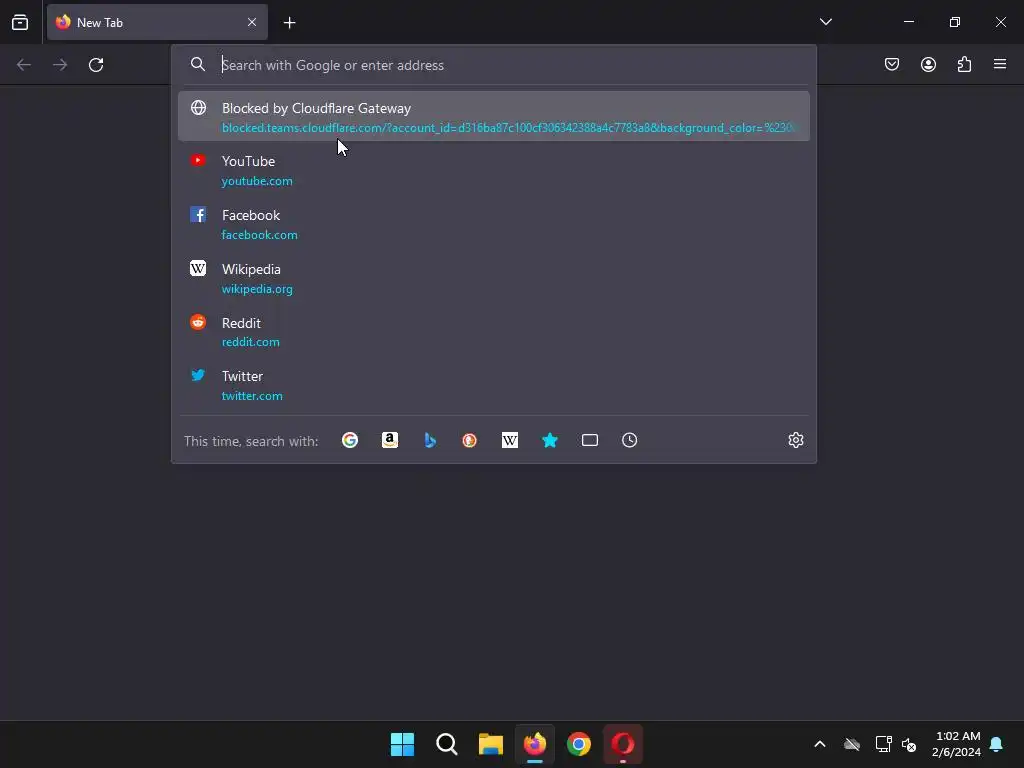Expand the list all tabs chevron
The width and height of the screenshot is (1024, 768).
[825, 22]
